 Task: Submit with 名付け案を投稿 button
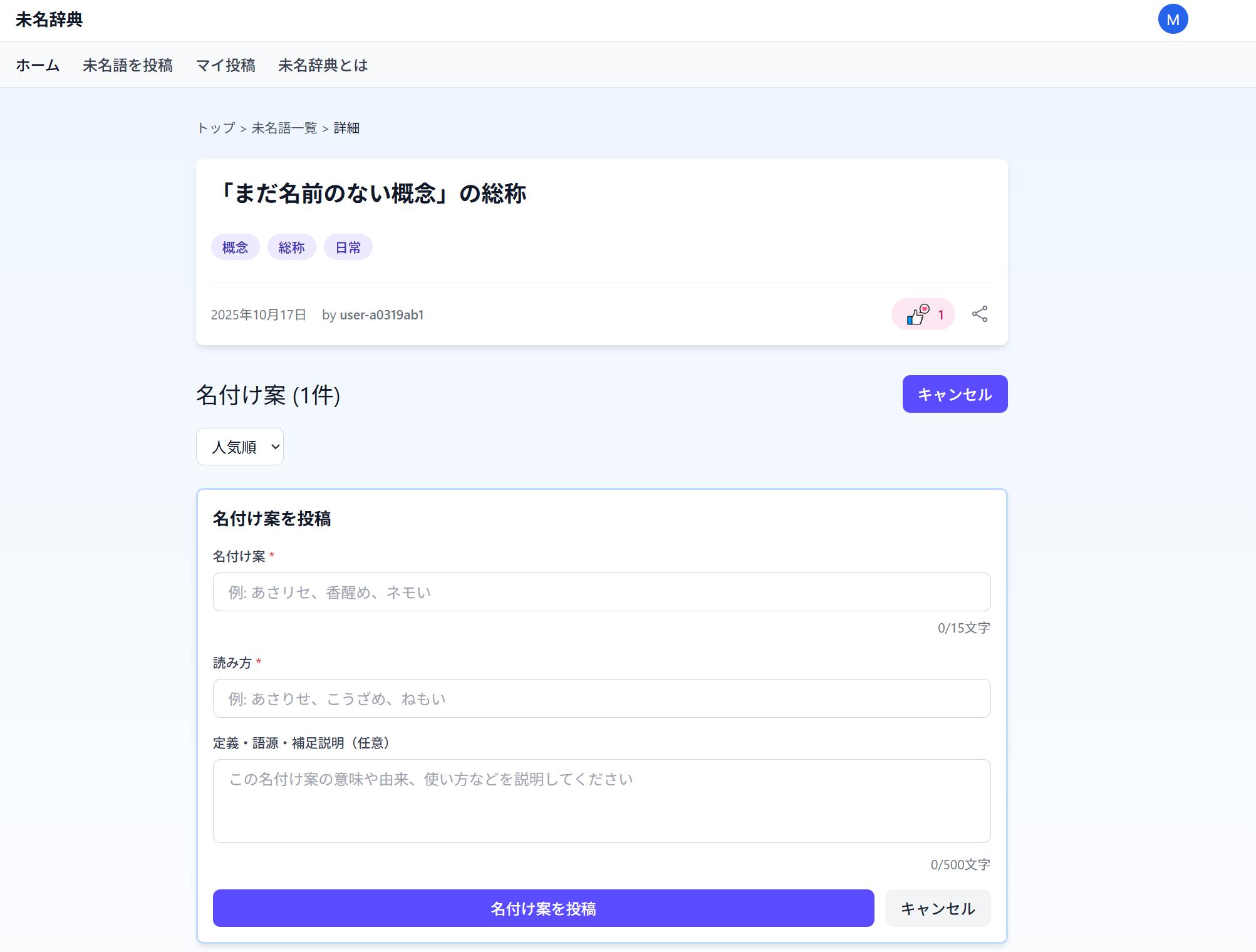[x=543, y=908]
